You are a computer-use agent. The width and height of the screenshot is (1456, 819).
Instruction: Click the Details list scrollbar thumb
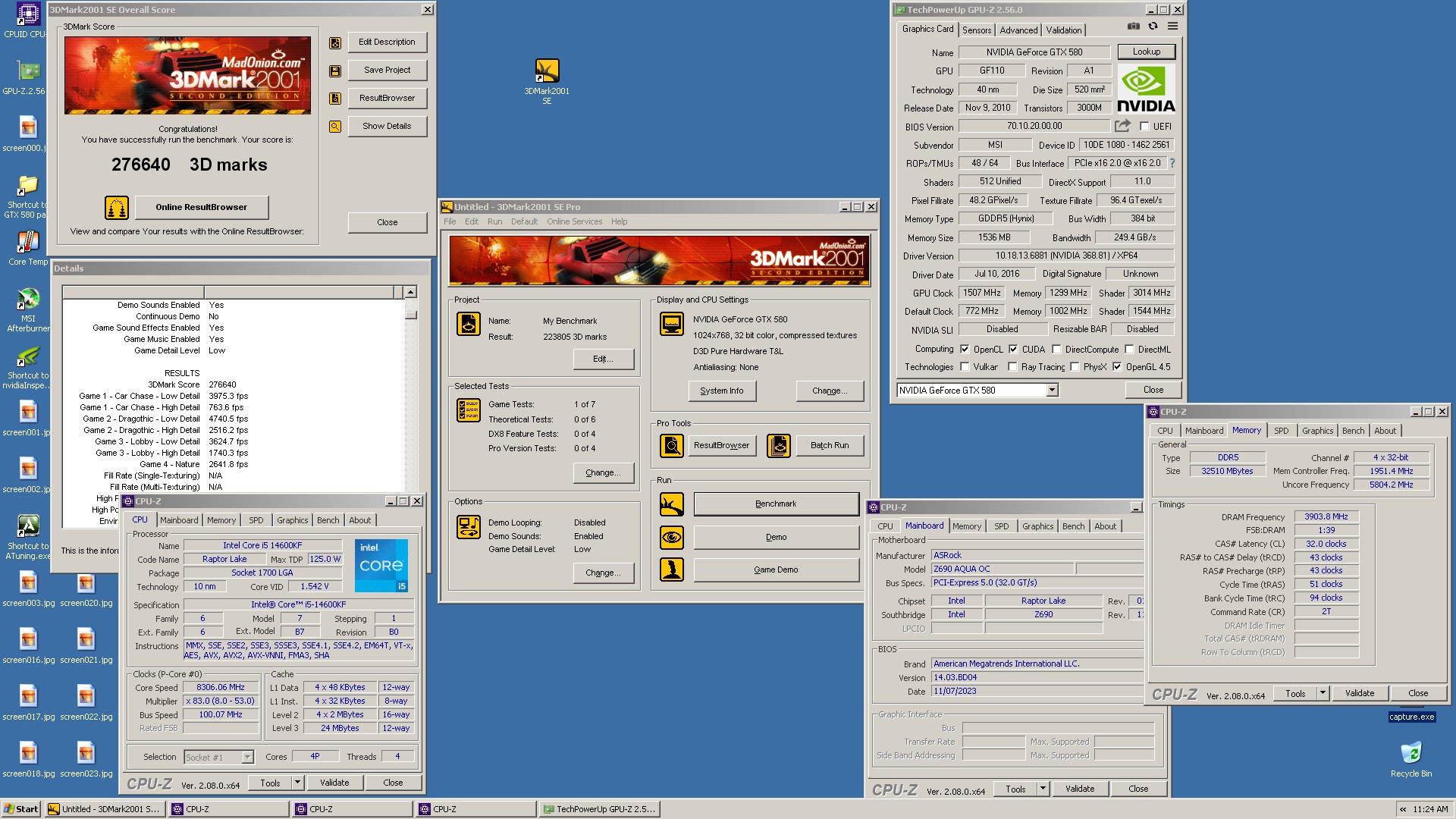tap(410, 314)
